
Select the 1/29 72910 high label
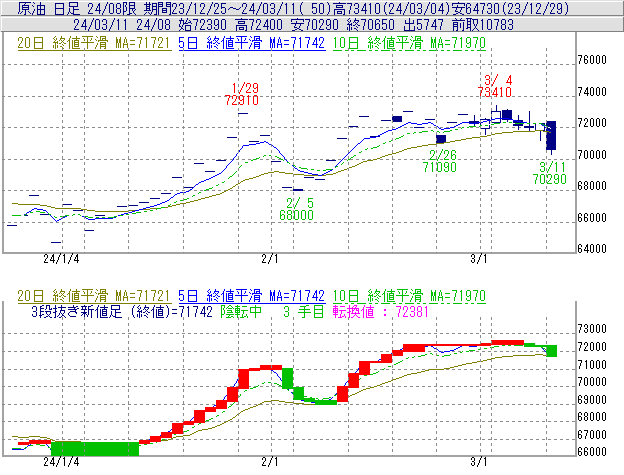pos(242,94)
